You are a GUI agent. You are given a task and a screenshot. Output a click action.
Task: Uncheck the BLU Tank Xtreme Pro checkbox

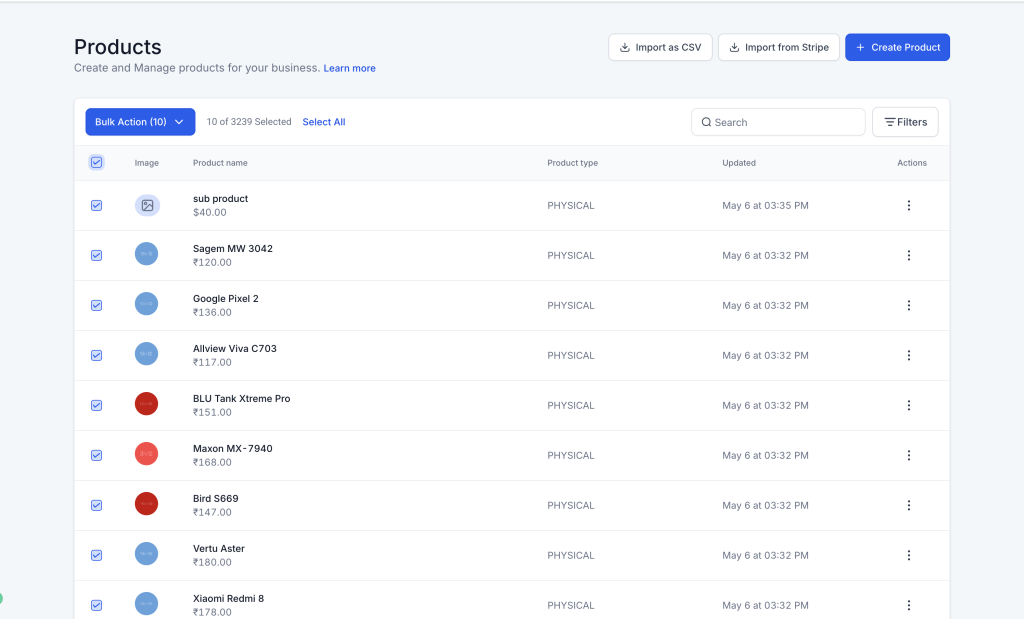pyautogui.click(x=97, y=405)
